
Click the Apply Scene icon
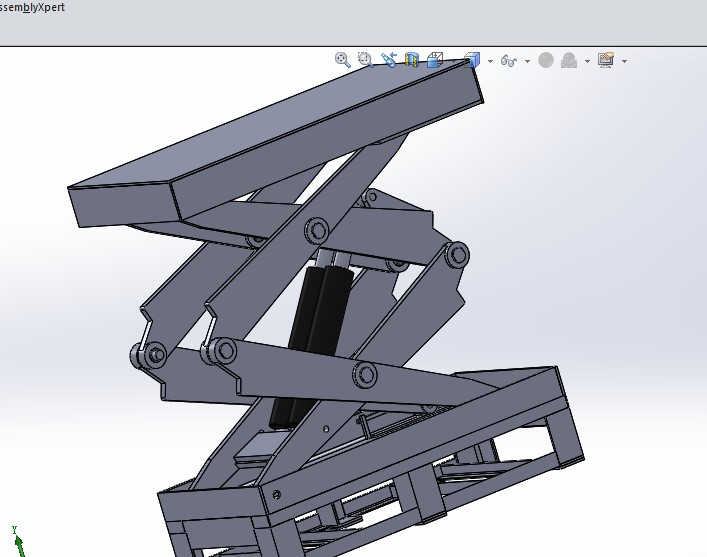point(569,60)
